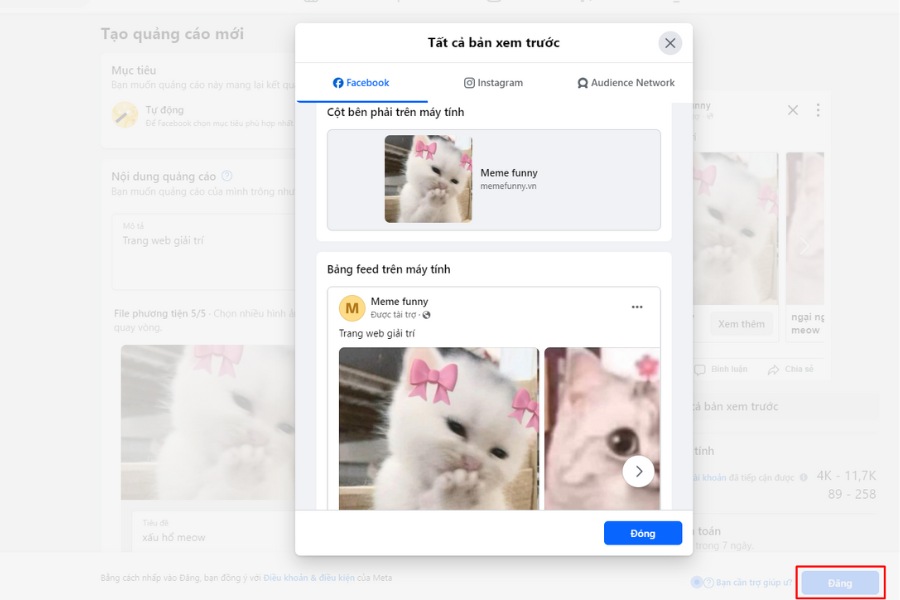Click the cat thumbnail in right column preview
Screen dimensions: 900x600
coord(428,179)
